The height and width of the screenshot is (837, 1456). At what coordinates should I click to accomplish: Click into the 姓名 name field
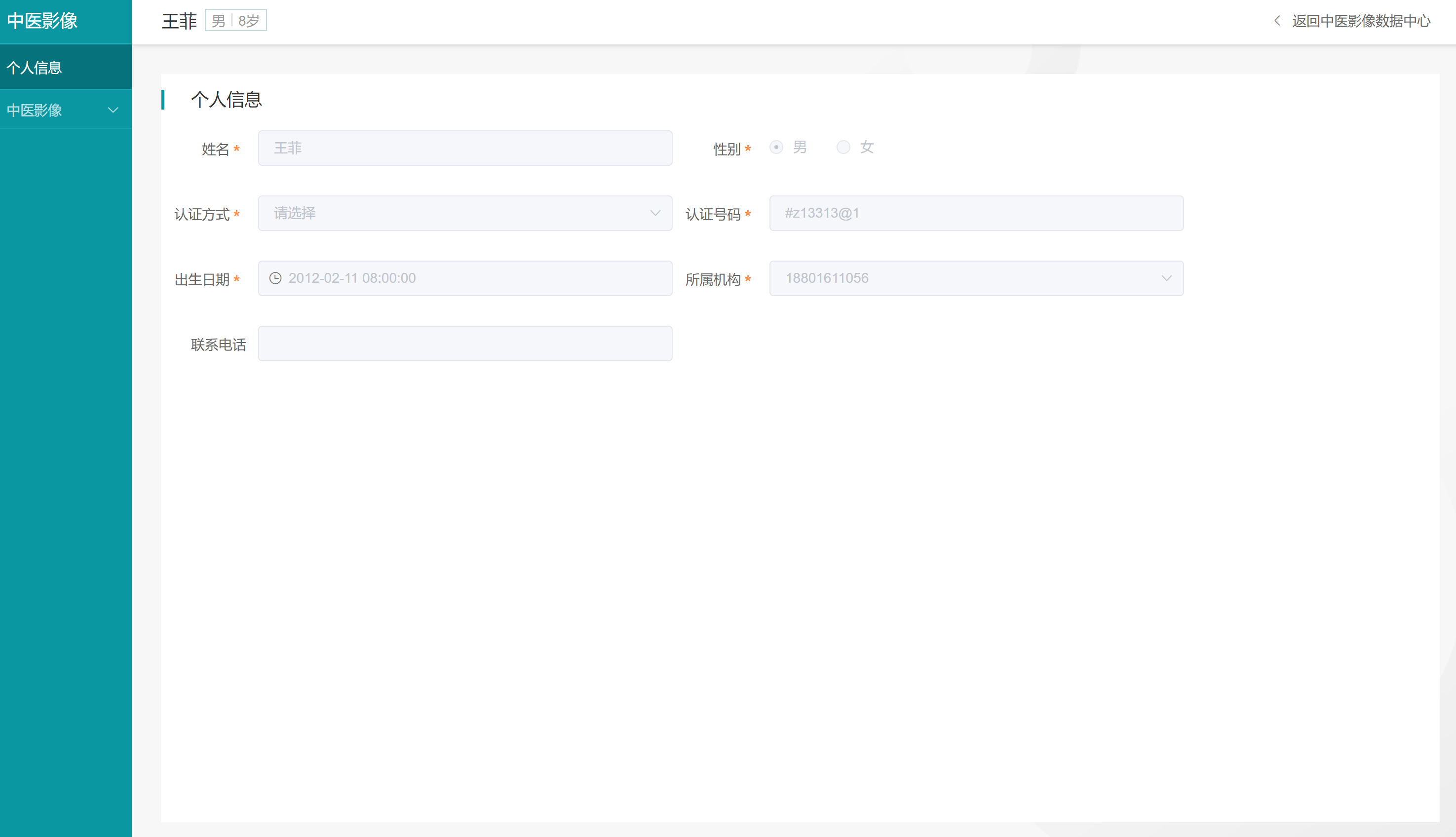[464, 149]
